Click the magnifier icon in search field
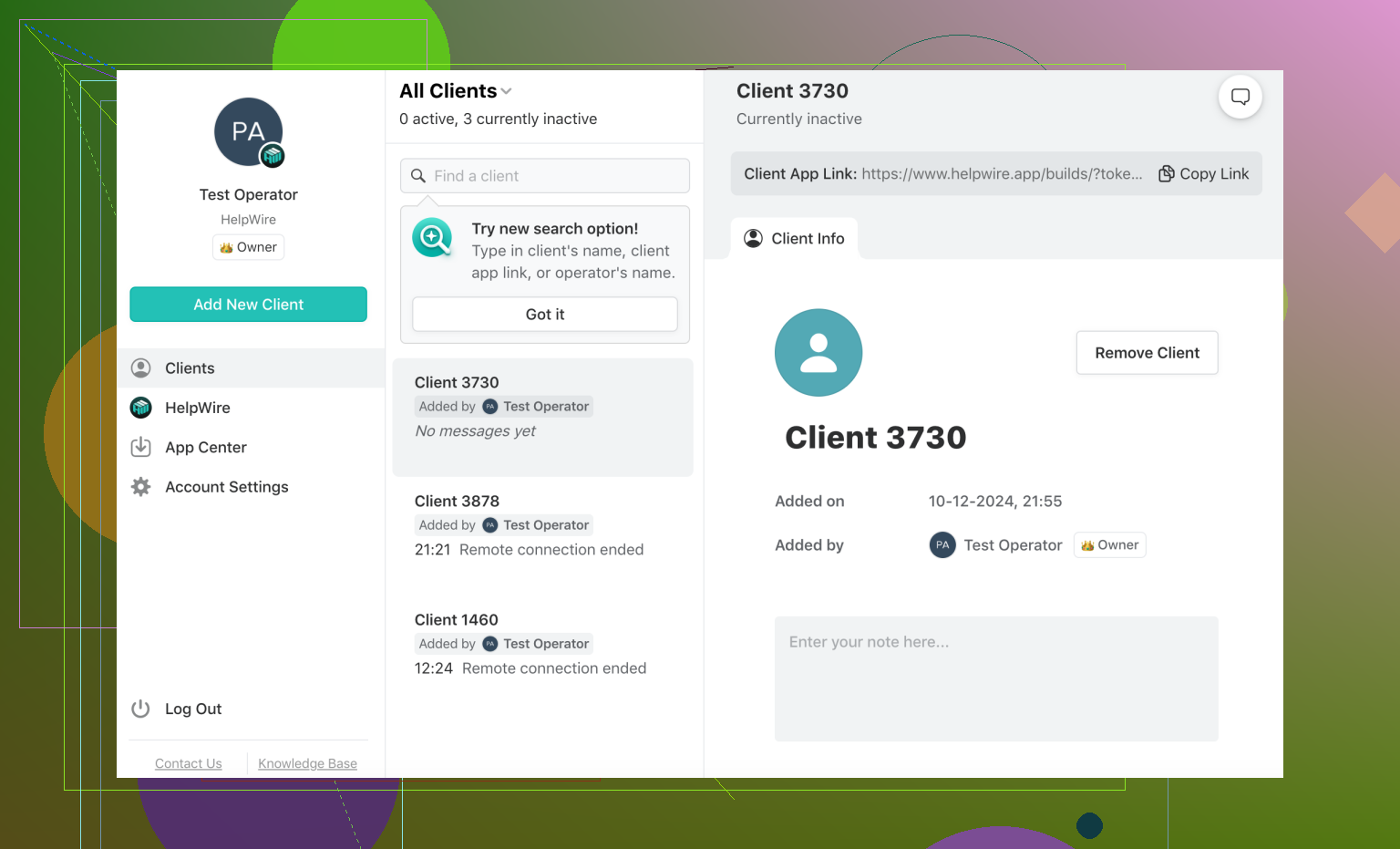This screenshot has height=849, width=1400. pos(418,176)
